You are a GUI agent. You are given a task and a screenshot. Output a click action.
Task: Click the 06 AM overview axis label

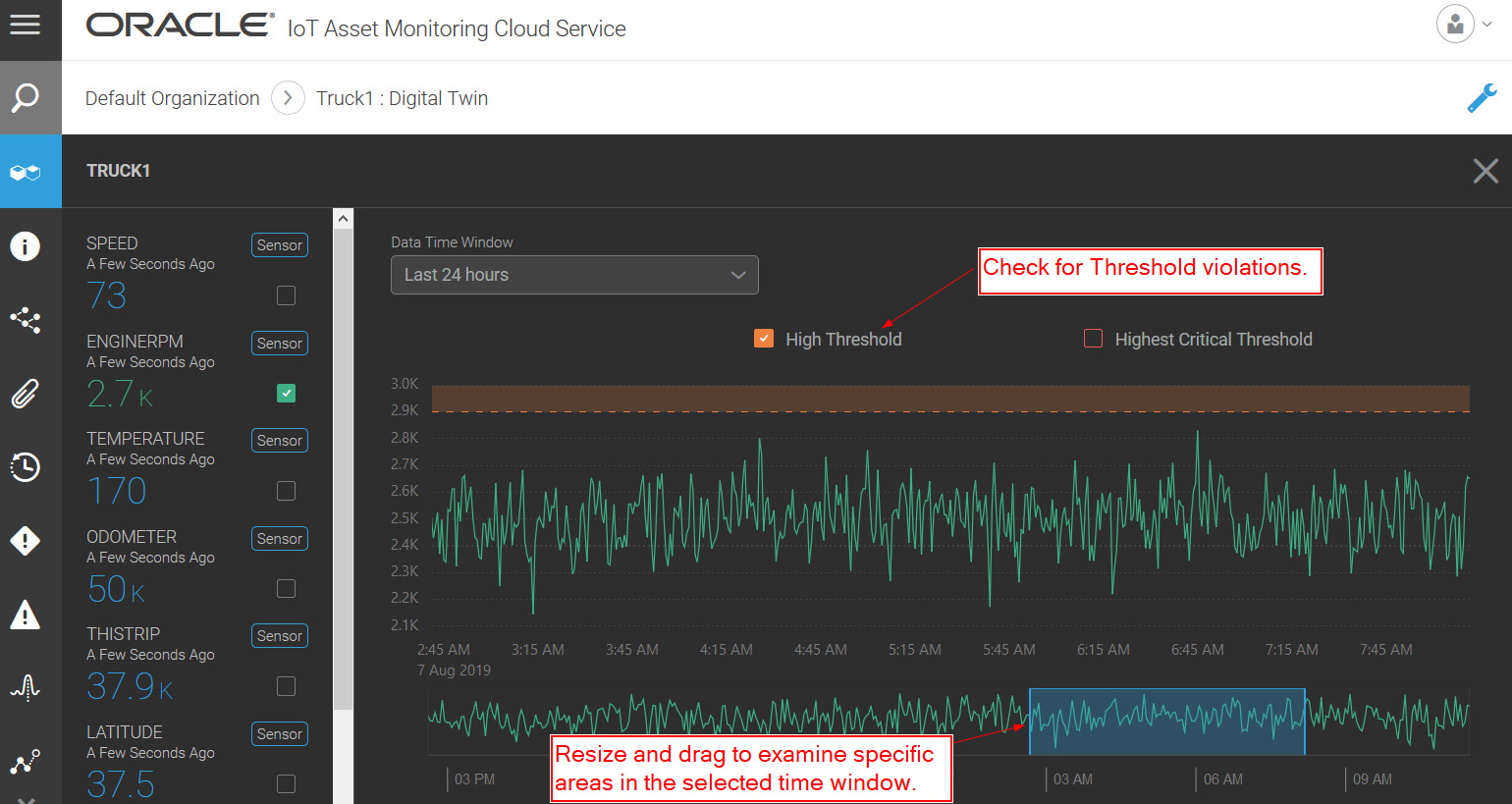(1223, 779)
